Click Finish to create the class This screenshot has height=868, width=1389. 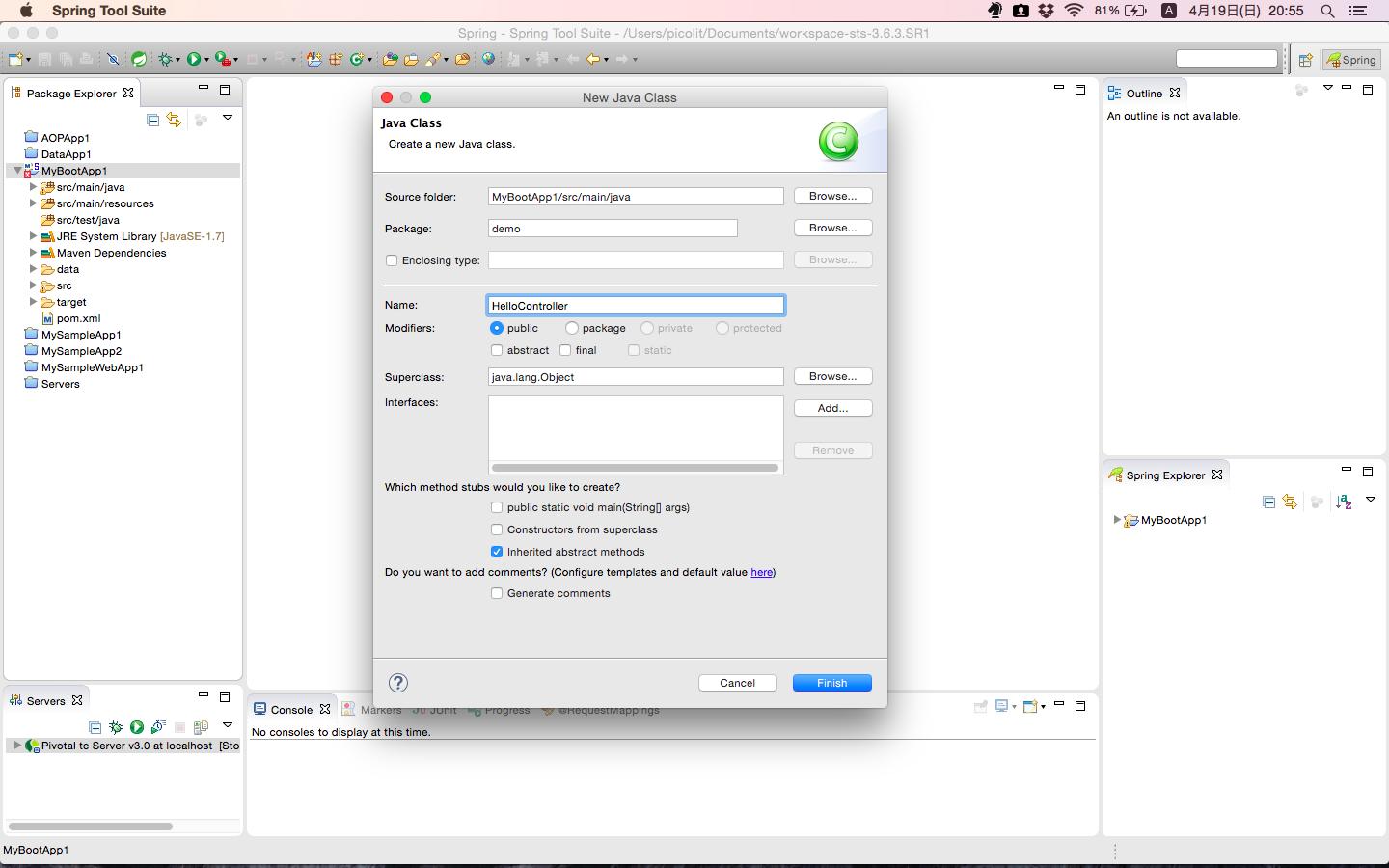(x=831, y=683)
